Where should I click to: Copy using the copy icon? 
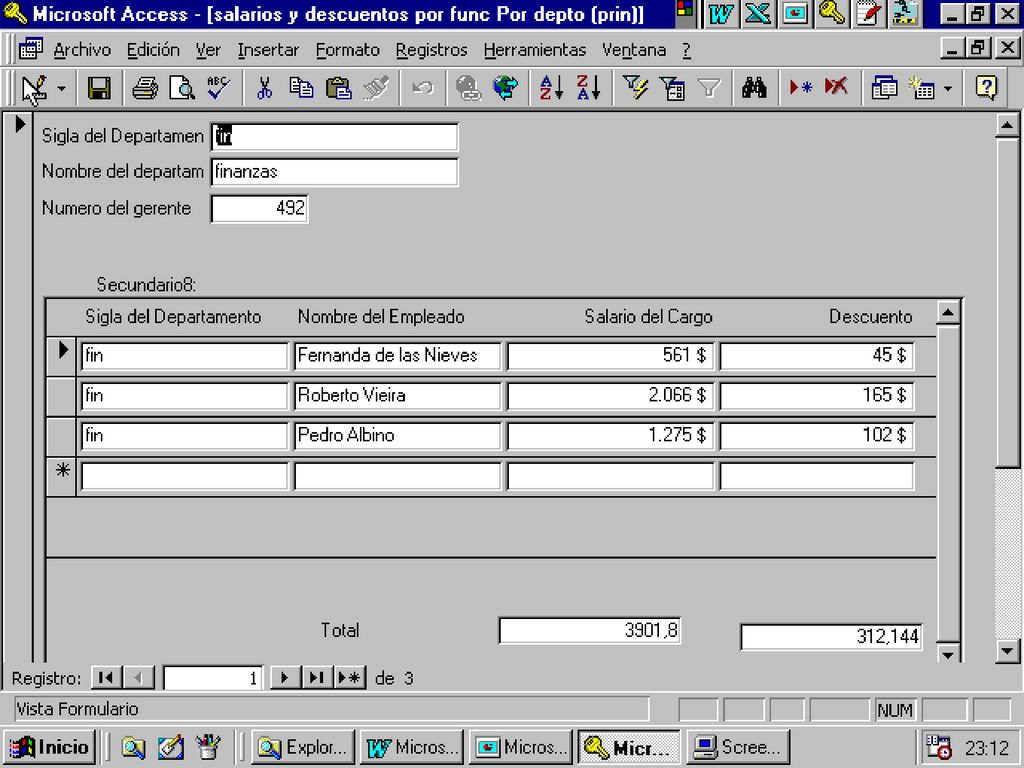(x=301, y=88)
